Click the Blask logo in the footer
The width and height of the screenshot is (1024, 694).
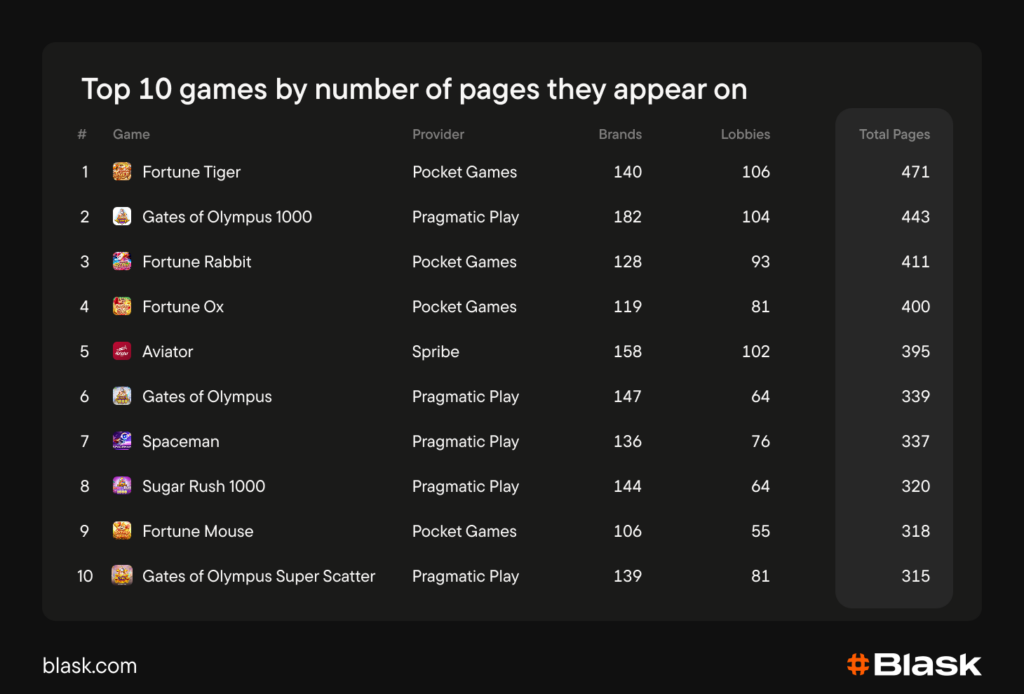coord(914,665)
